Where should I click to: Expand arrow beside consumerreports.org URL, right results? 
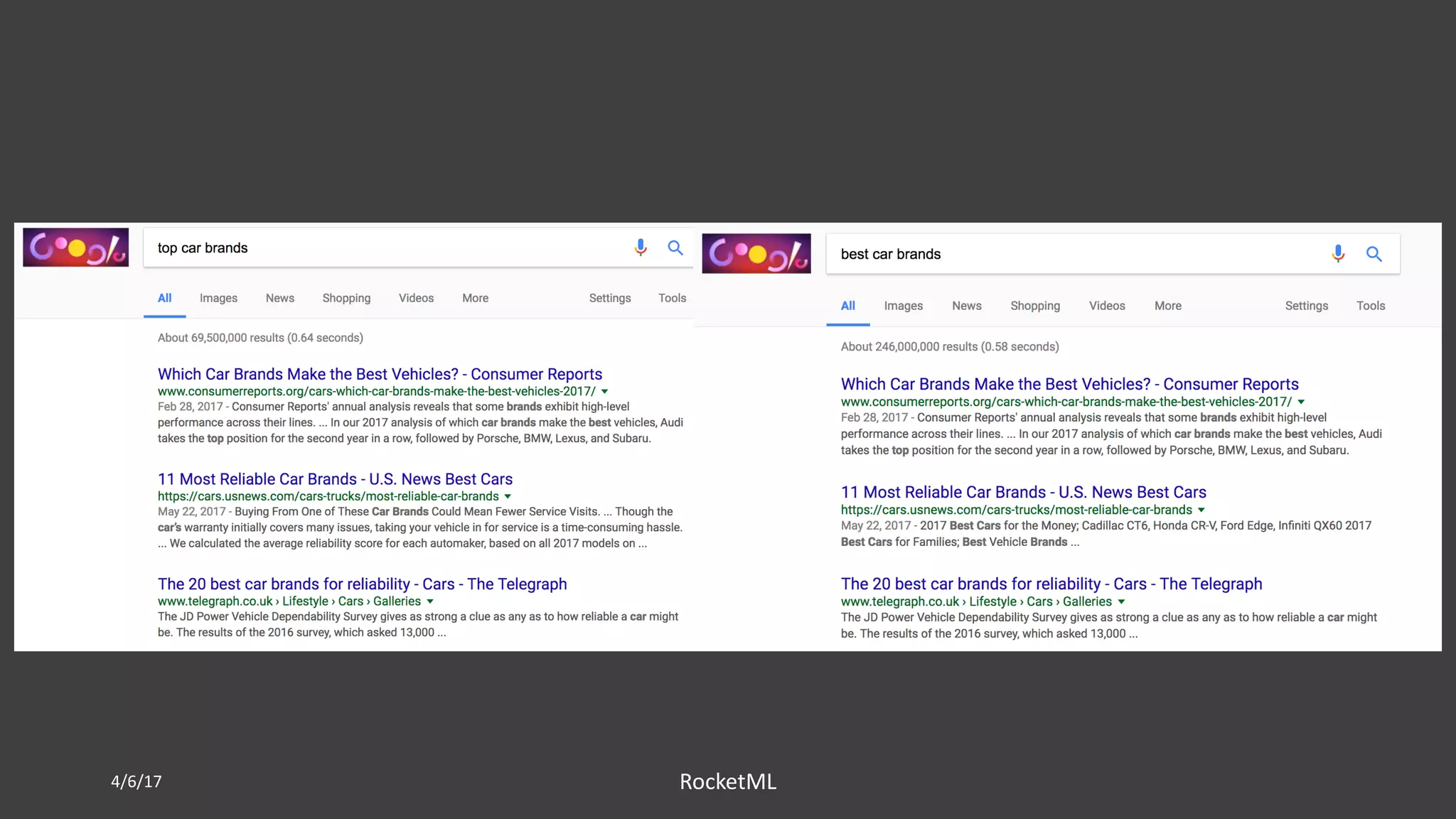click(x=1301, y=402)
